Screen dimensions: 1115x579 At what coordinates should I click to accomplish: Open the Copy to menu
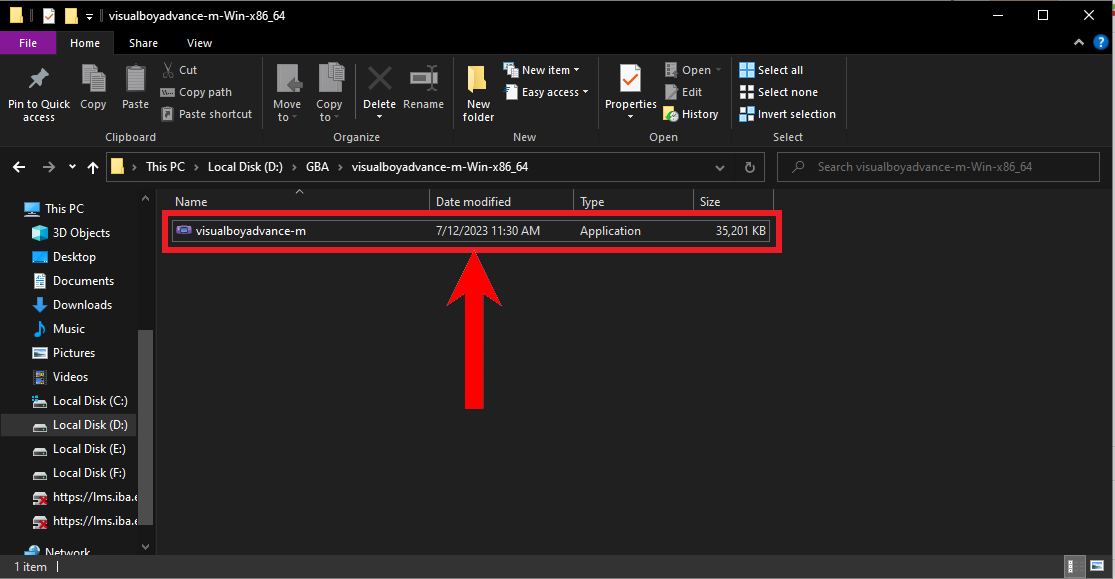[x=329, y=92]
